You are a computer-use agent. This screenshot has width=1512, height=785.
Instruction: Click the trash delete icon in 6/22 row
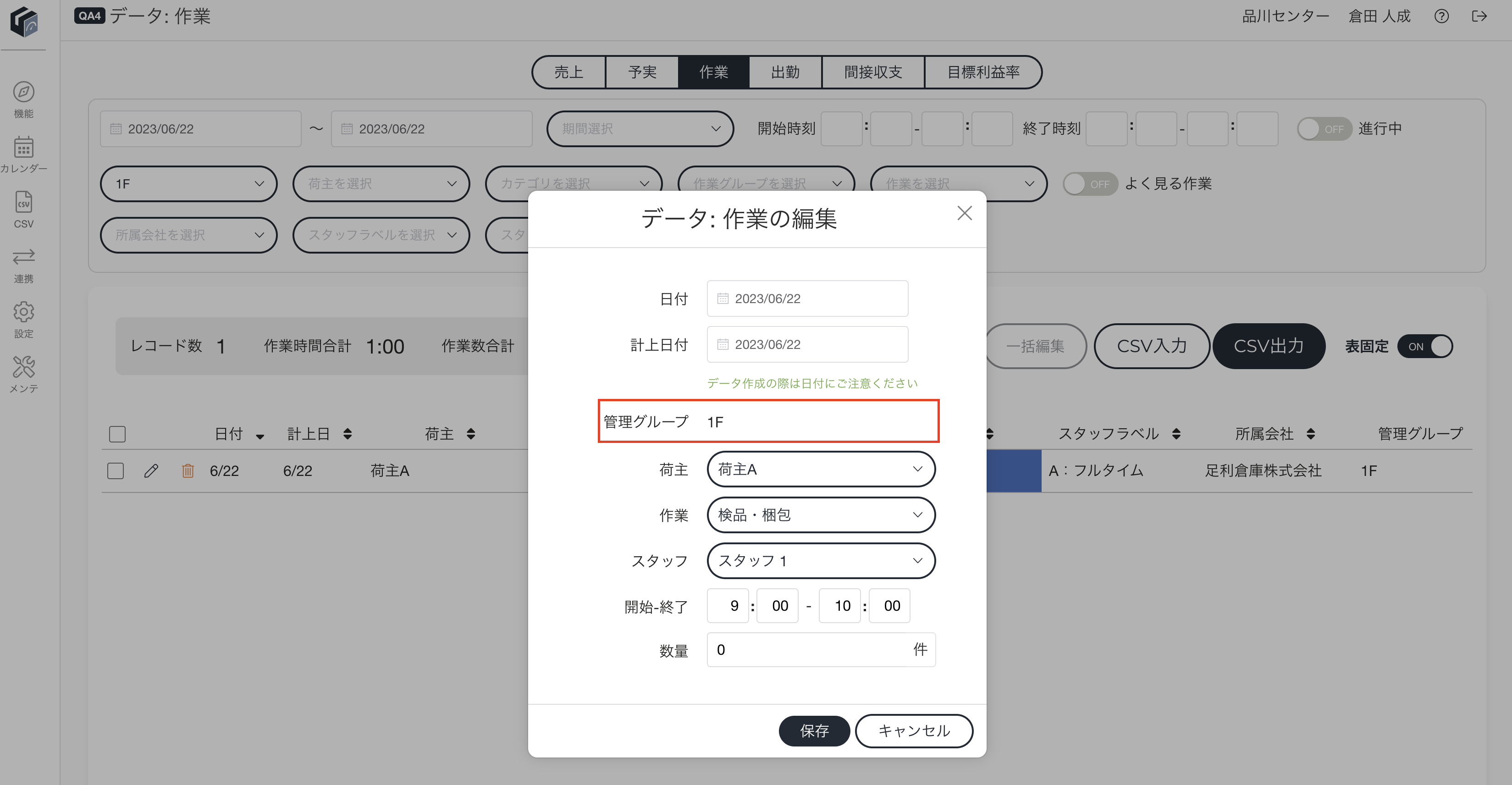(x=188, y=471)
